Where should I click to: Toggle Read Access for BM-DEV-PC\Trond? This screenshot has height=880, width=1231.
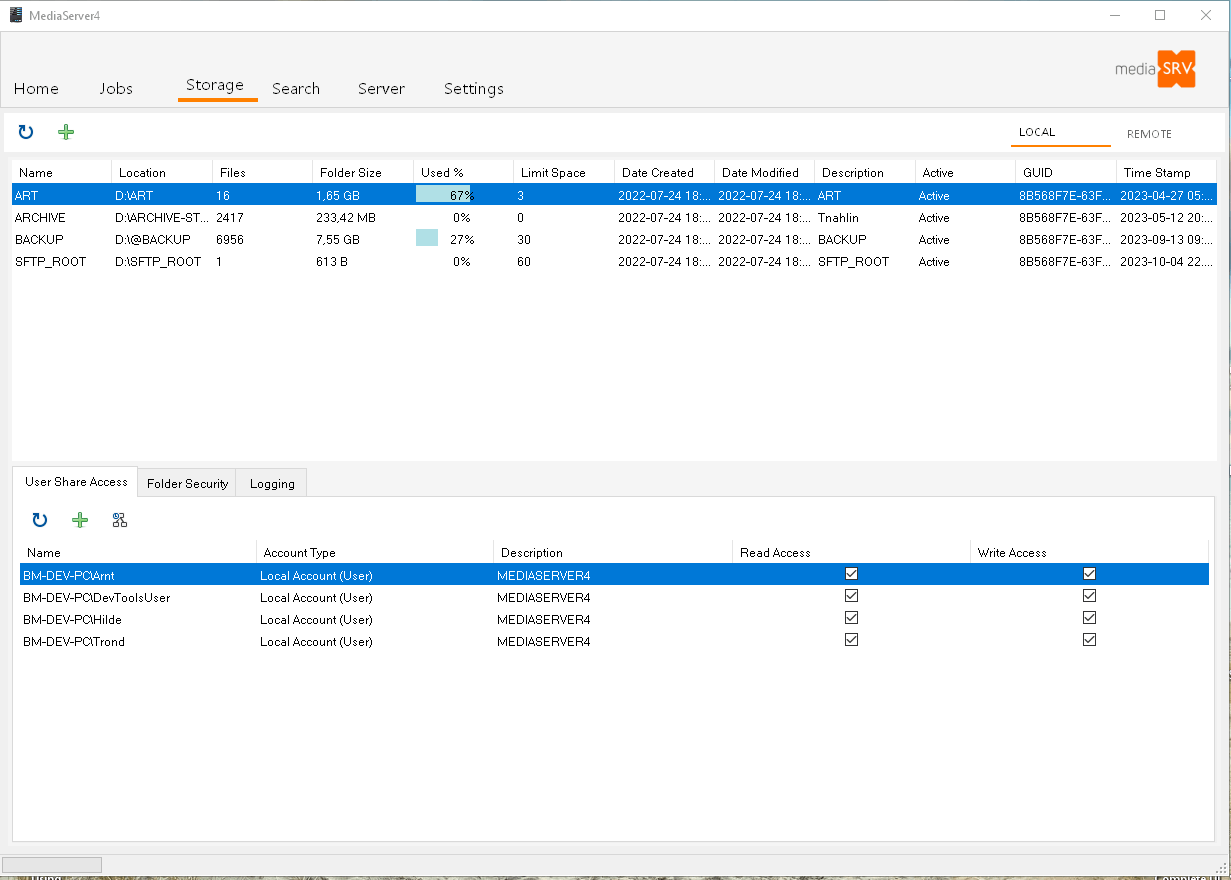(x=851, y=640)
